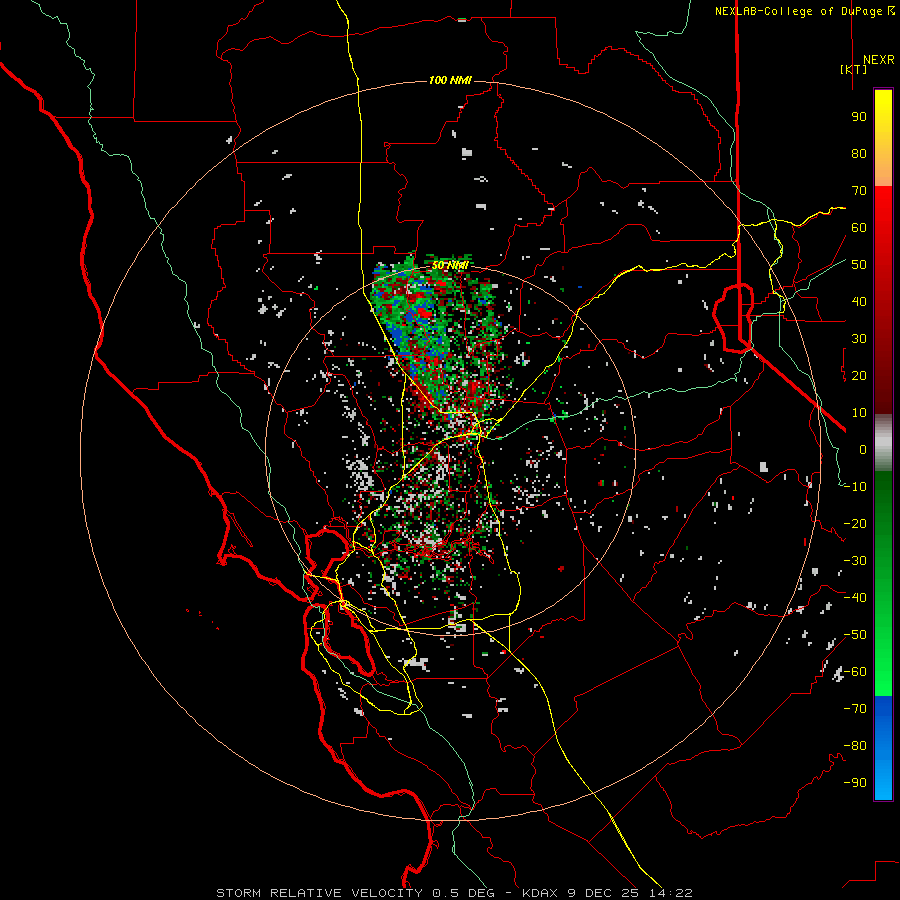
Task: Click the -10 scale value
Action: [x=855, y=487]
